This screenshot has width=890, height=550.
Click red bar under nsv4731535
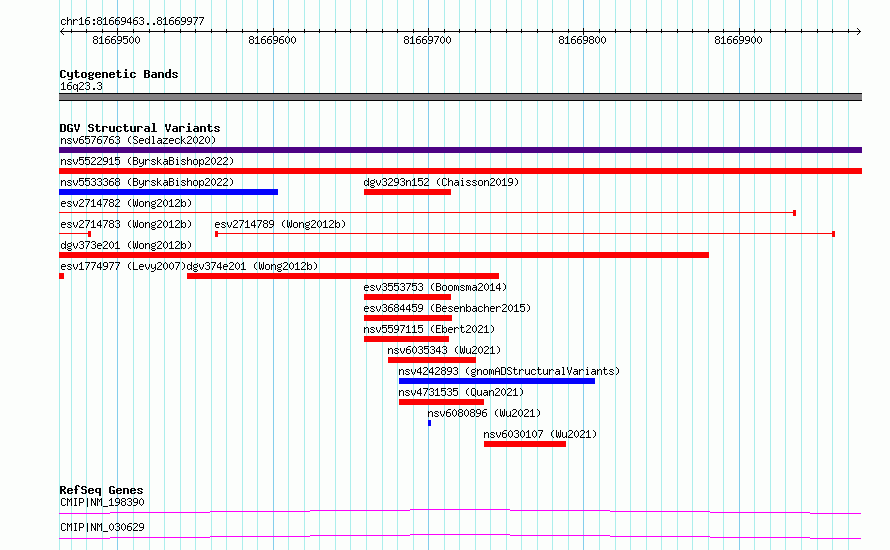442,402
